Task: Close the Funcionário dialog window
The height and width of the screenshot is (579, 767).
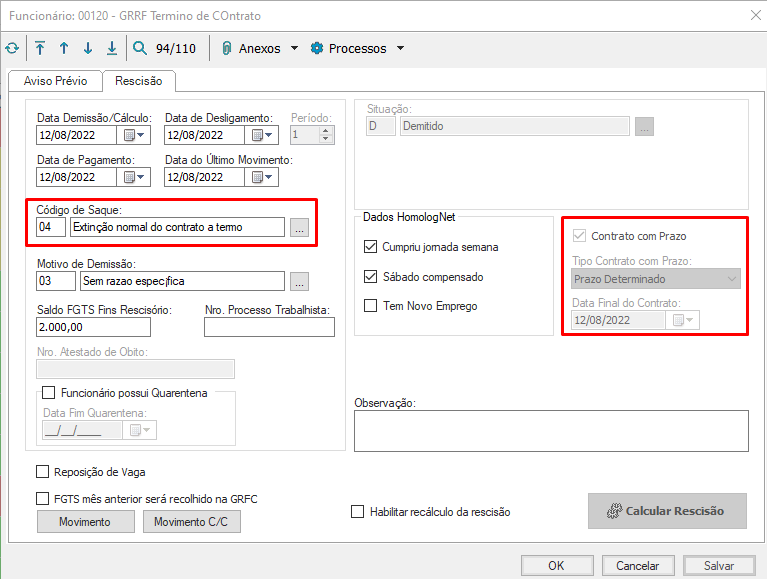Action: tap(756, 15)
